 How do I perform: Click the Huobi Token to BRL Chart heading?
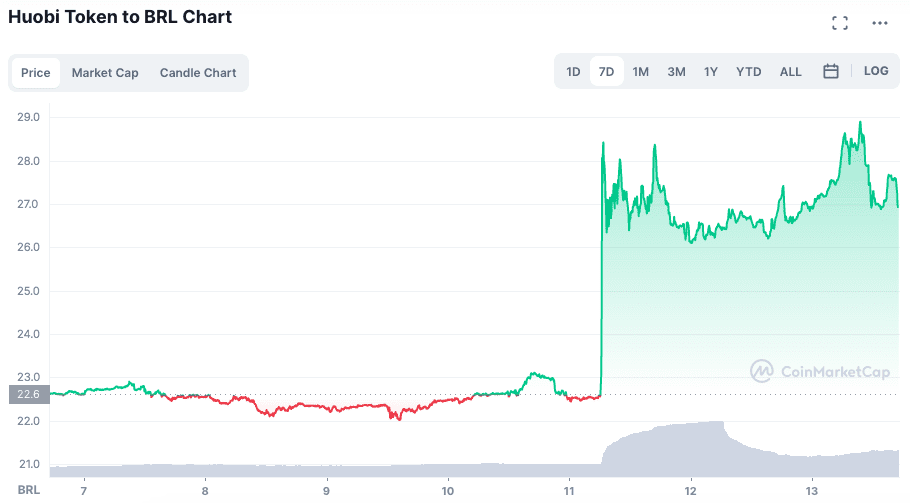120,17
